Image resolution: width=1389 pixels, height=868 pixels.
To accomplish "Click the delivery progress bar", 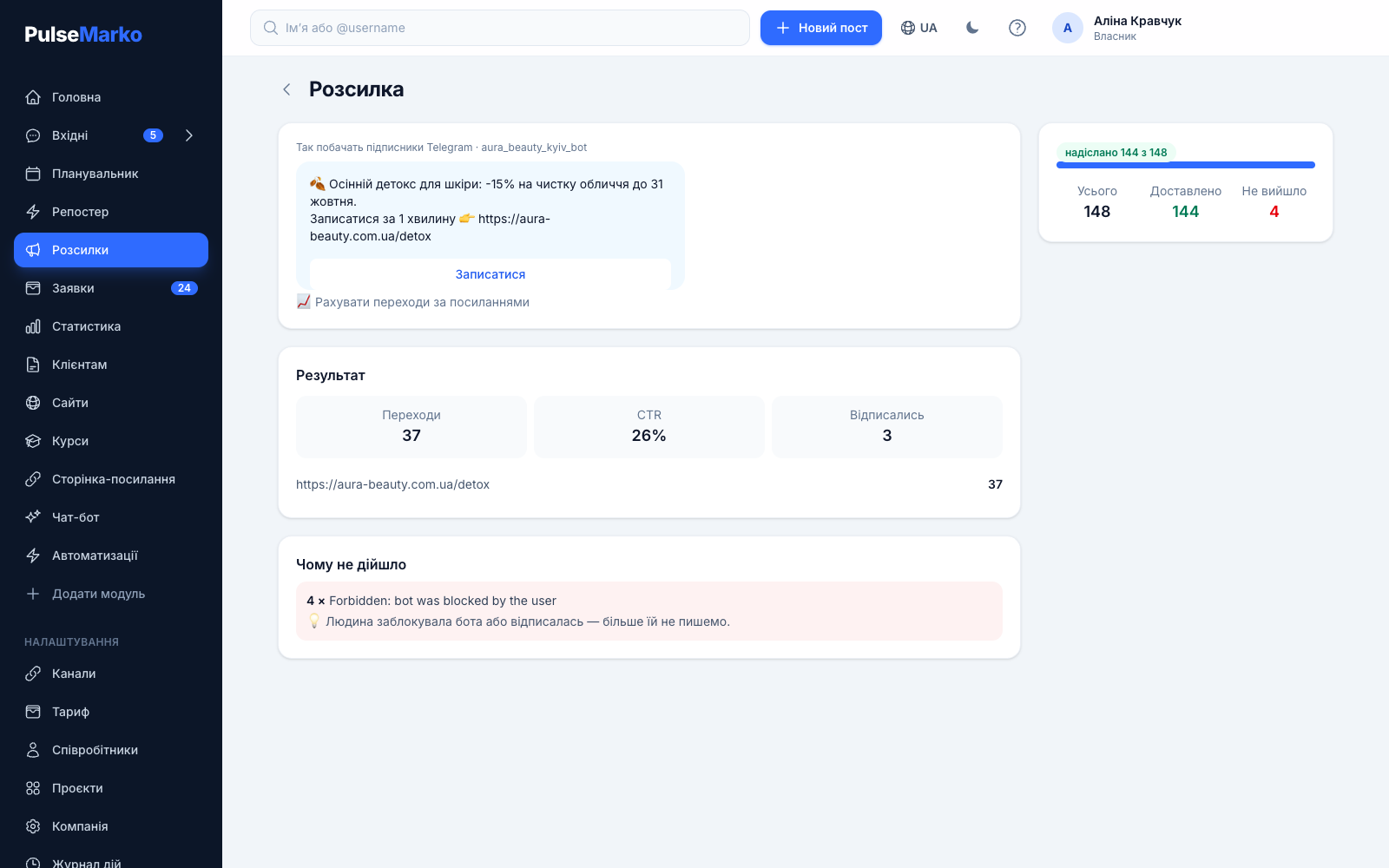I will (x=1186, y=165).
